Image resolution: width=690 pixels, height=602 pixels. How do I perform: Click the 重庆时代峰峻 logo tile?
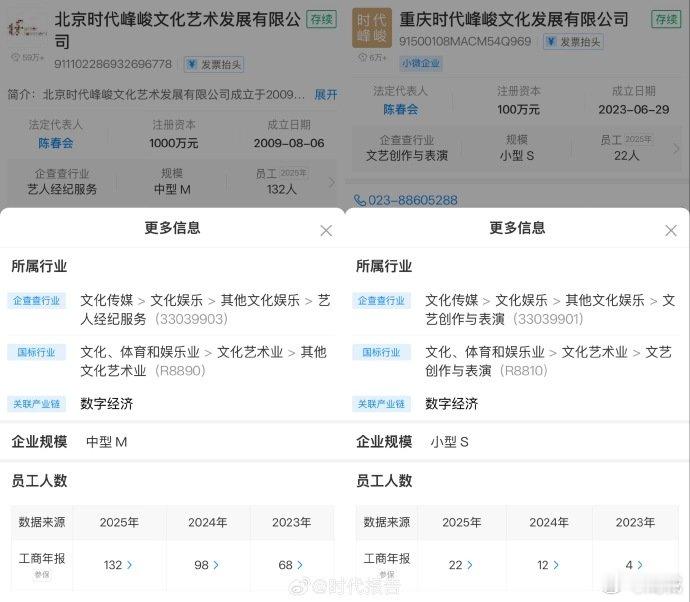(372, 28)
